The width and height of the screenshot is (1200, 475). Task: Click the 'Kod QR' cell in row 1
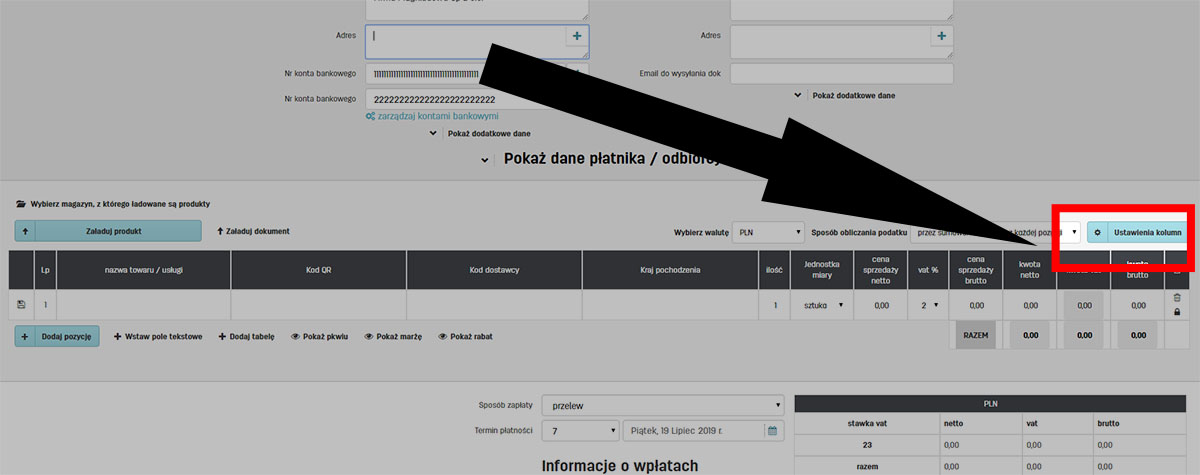319,305
